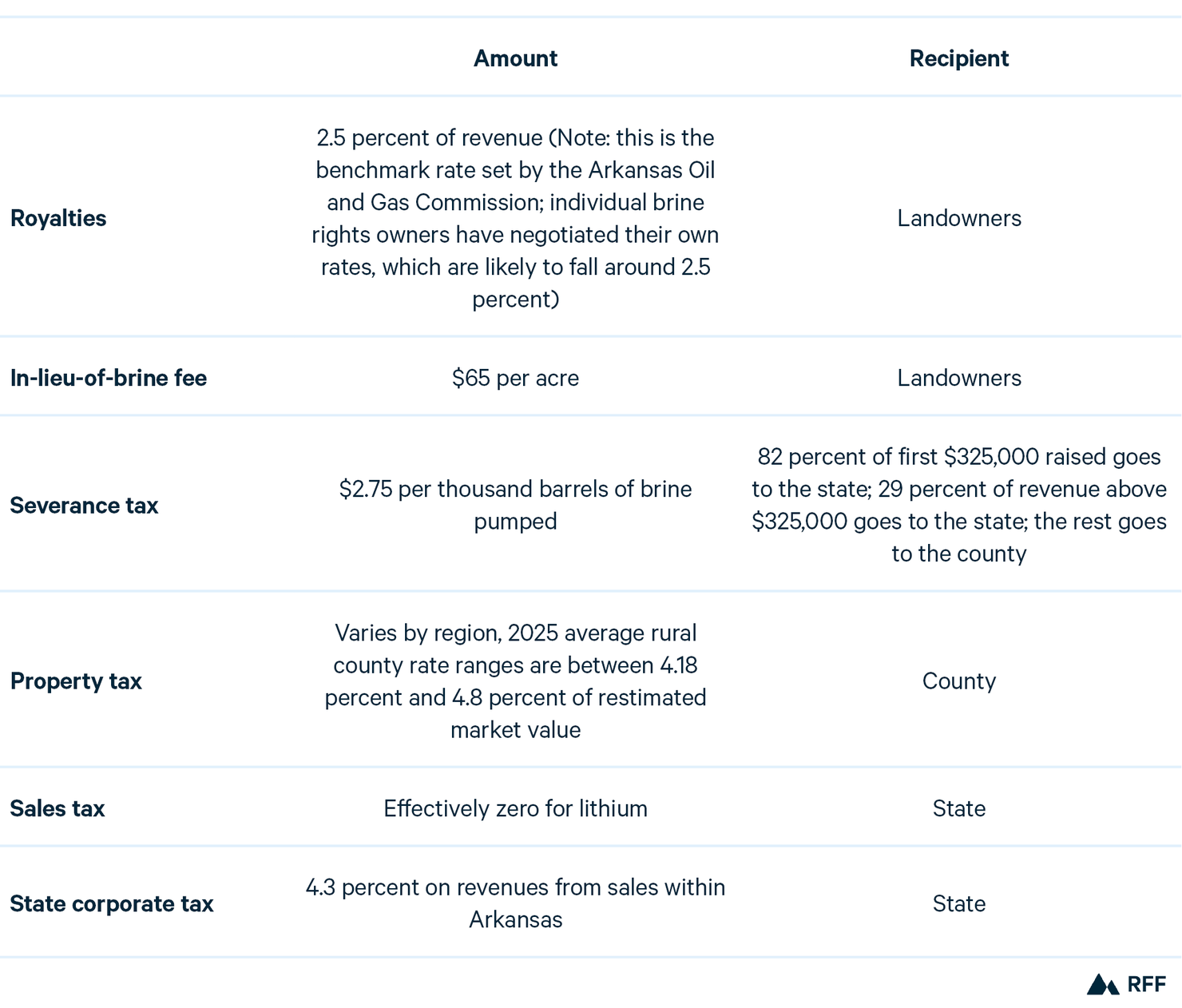Click the severance tax recipient breakdown text
The image size is (1182, 1008).
[958, 505]
